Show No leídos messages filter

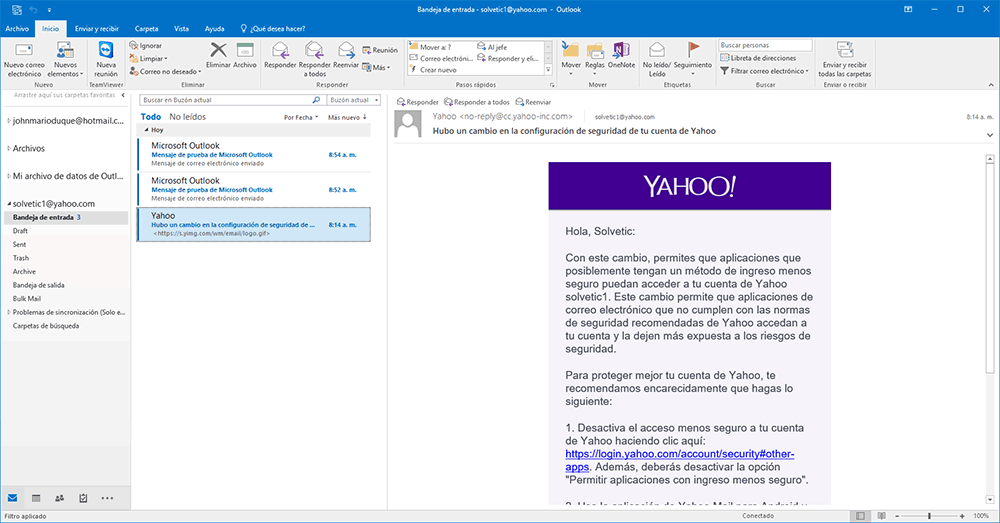(x=188, y=117)
